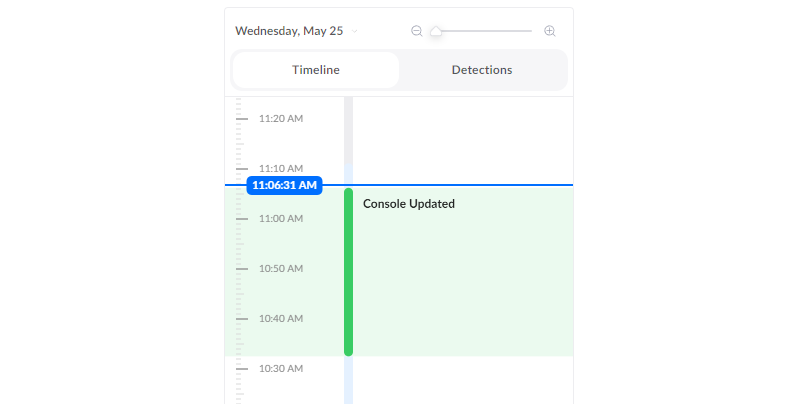Jump to 10:30 AM on timeline
Screen dimensions: 800x404
tap(281, 368)
